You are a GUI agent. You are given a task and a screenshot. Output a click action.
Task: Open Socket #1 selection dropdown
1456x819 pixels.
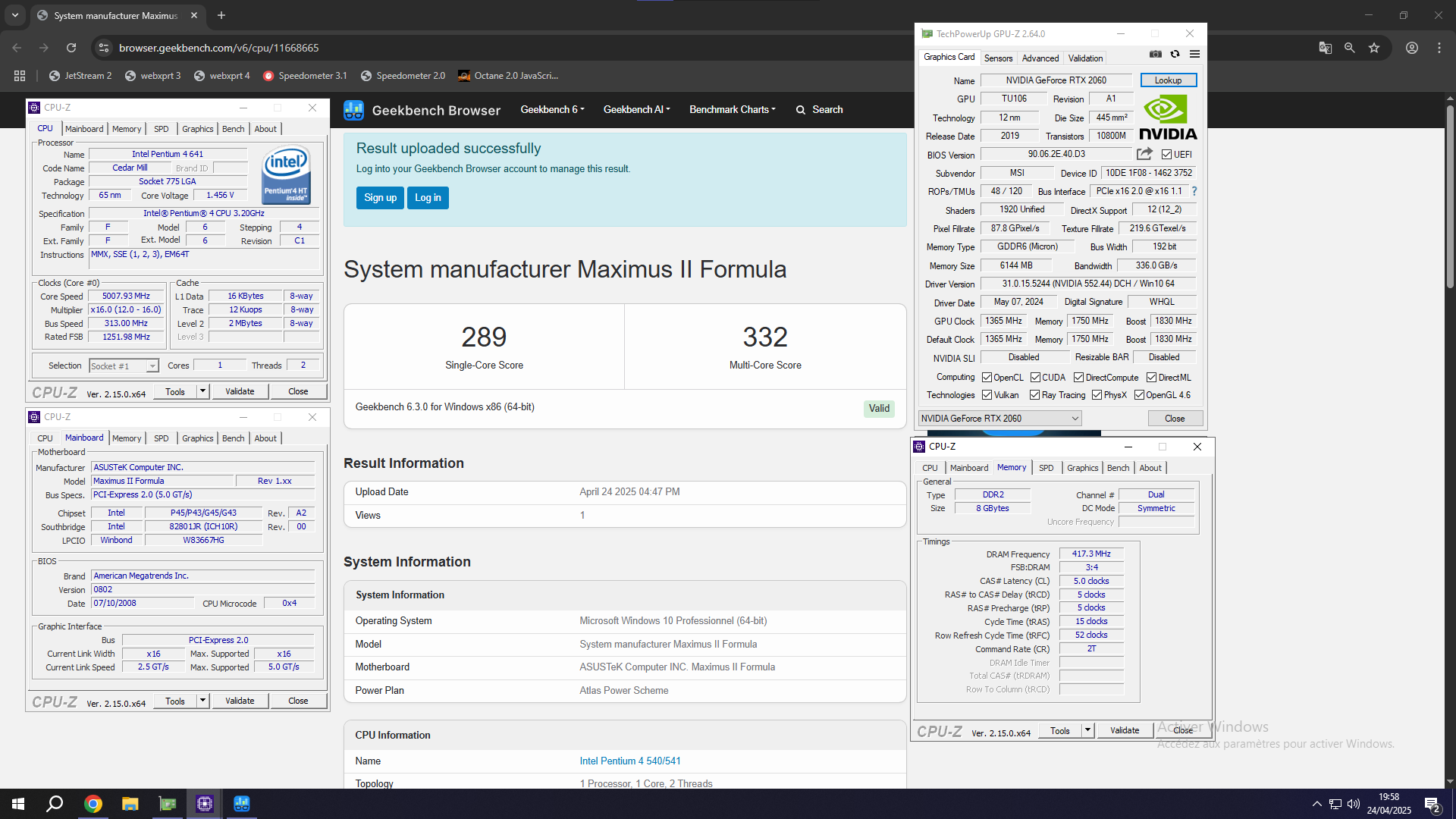tap(124, 366)
